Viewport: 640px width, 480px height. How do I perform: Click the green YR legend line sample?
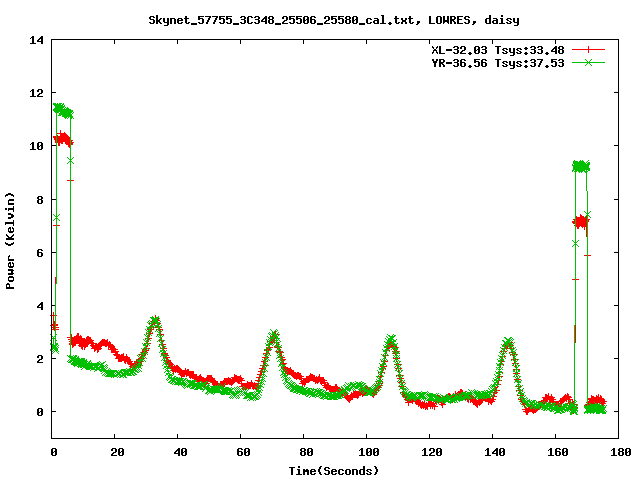(x=588, y=62)
